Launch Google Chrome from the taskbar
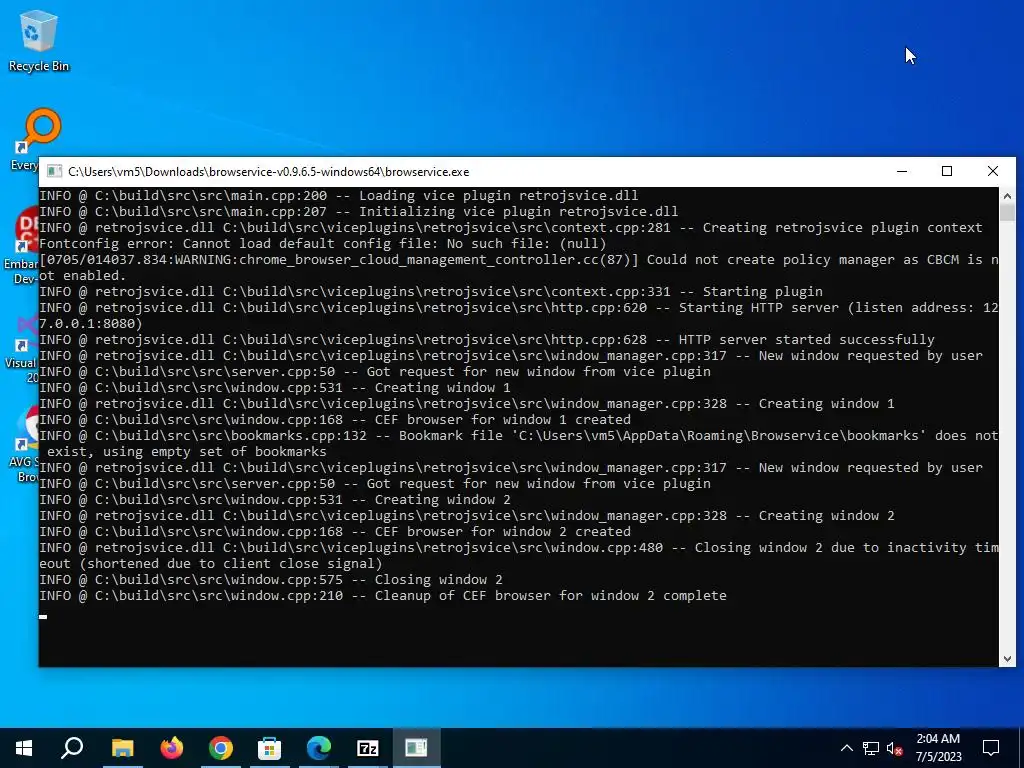 click(x=221, y=748)
